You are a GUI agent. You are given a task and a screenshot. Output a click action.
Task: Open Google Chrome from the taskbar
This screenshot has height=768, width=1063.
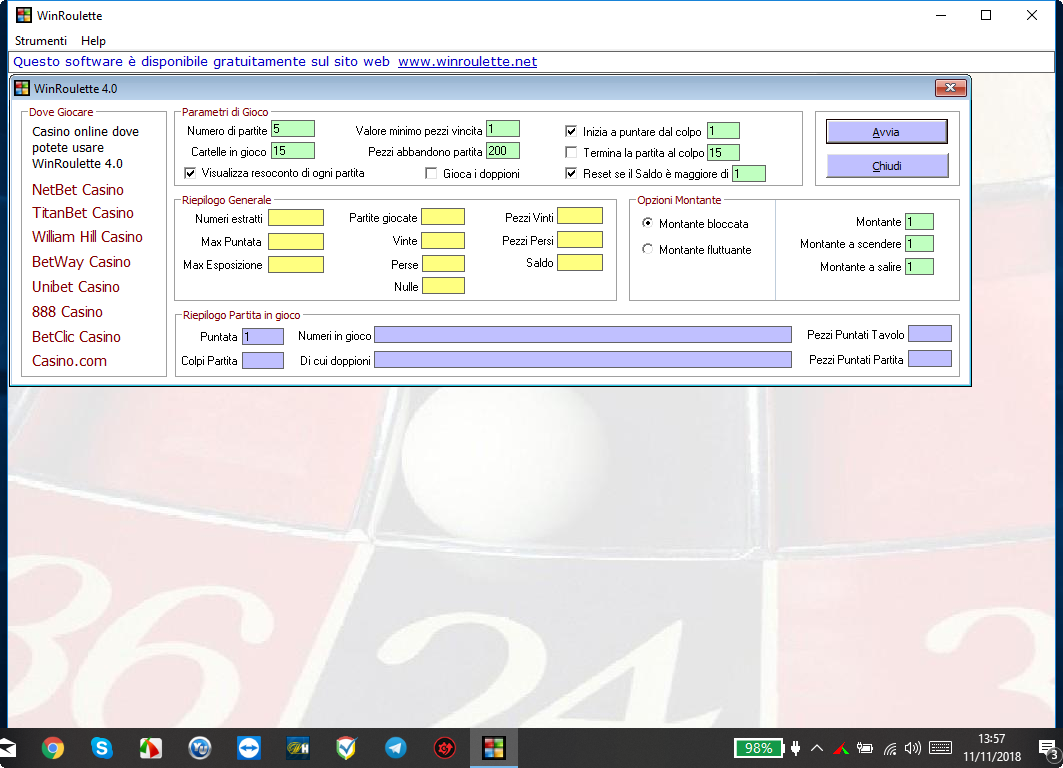click(x=53, y=748)
